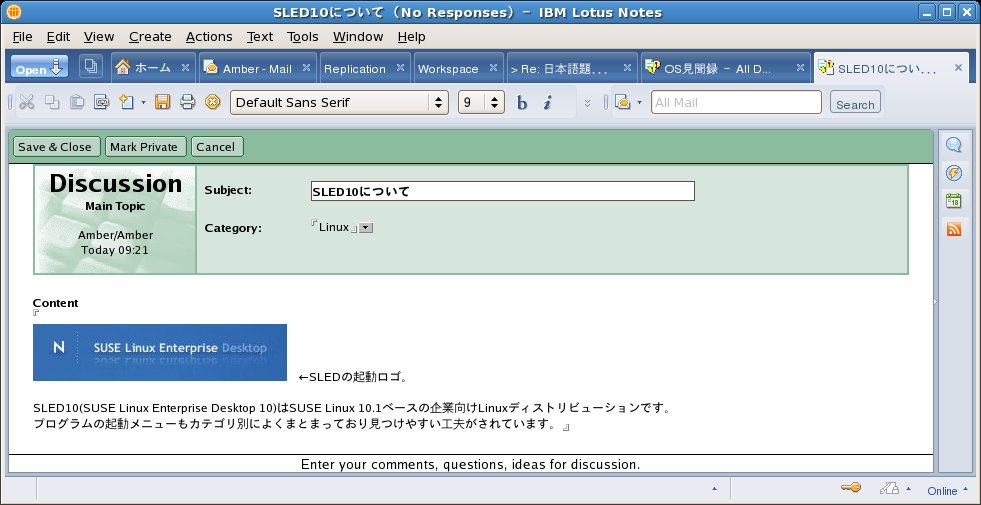Click the Open button
The height and width of the screenshot is (505, 981).
39,67
